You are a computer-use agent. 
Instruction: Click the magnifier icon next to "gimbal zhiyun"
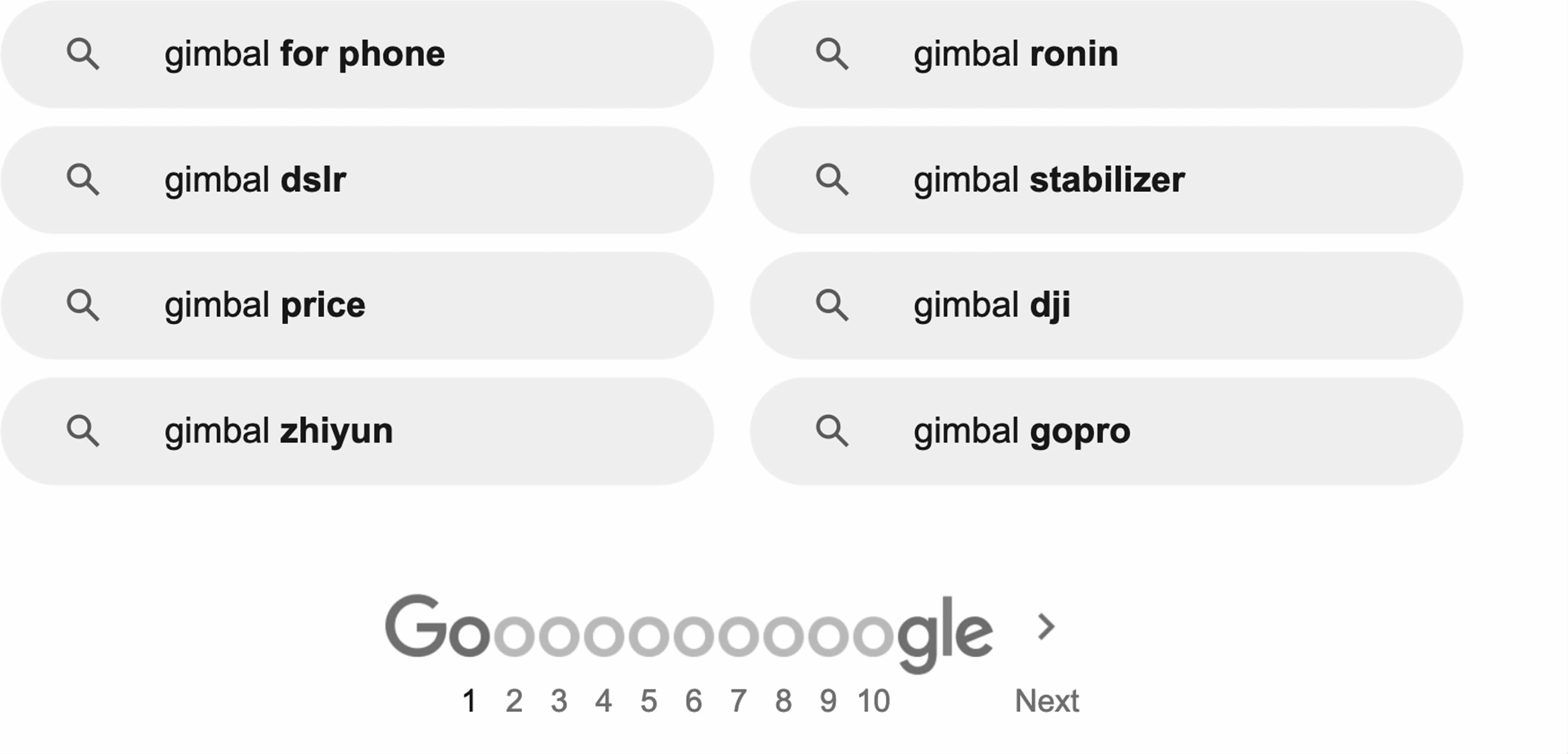[83, 431]
